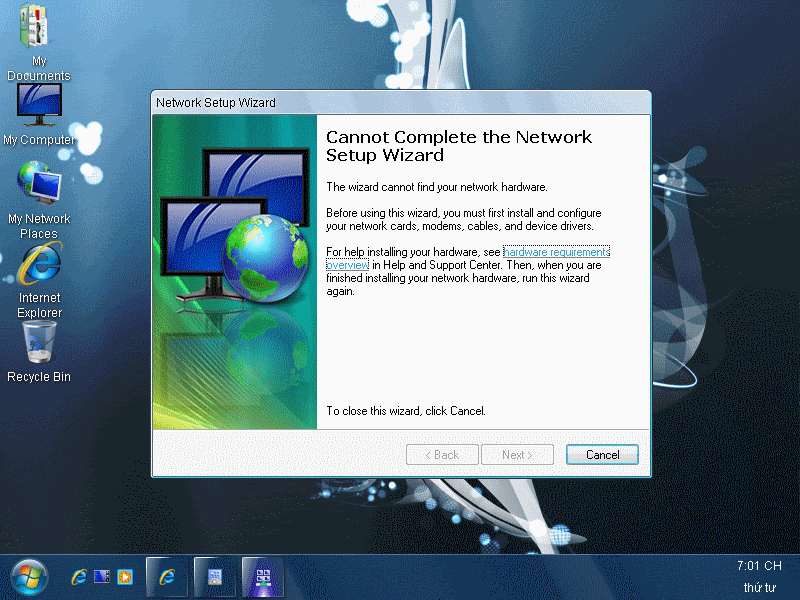This screenshot has width=800, height=600.
Task: Click the 'thứ tư' day label on the taskbar
Action: click(759, 588)
